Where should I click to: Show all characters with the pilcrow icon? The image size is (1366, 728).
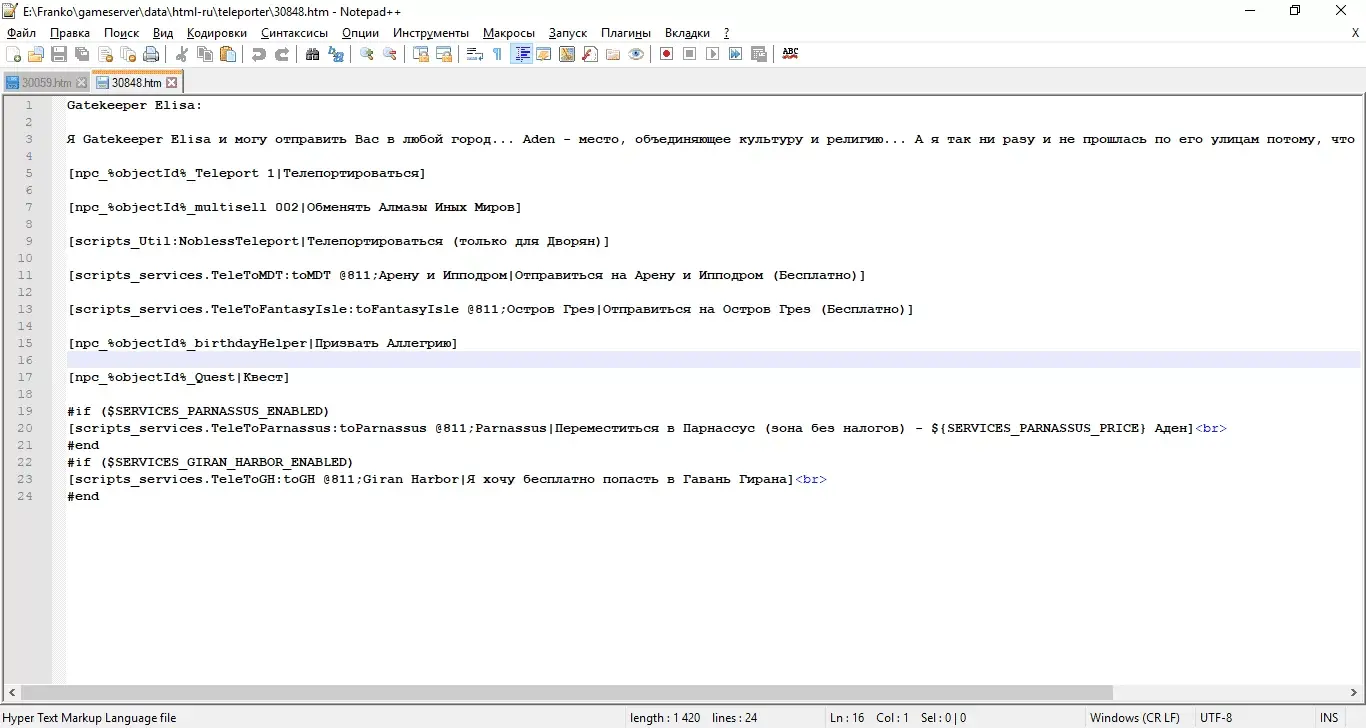tap(498, 54)
